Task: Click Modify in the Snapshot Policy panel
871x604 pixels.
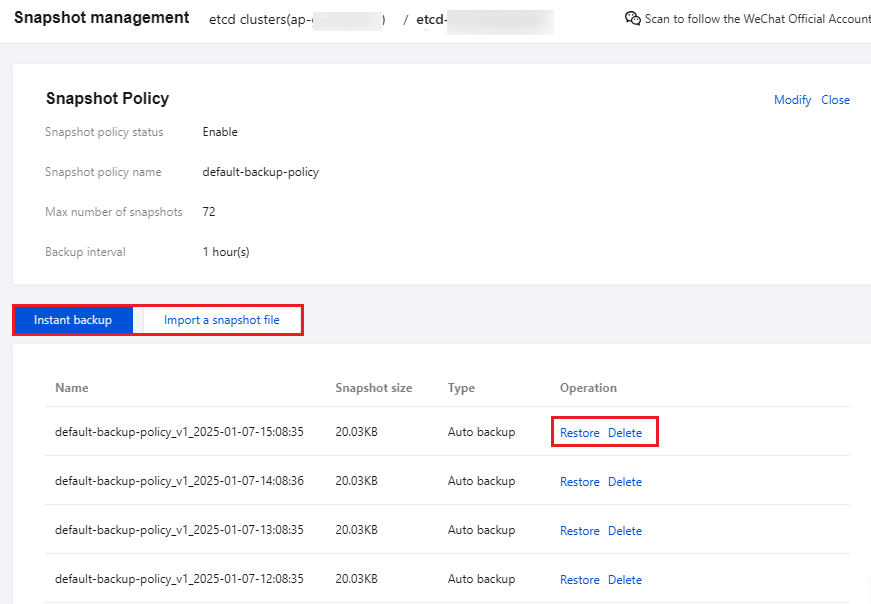Action: (792, 100)
